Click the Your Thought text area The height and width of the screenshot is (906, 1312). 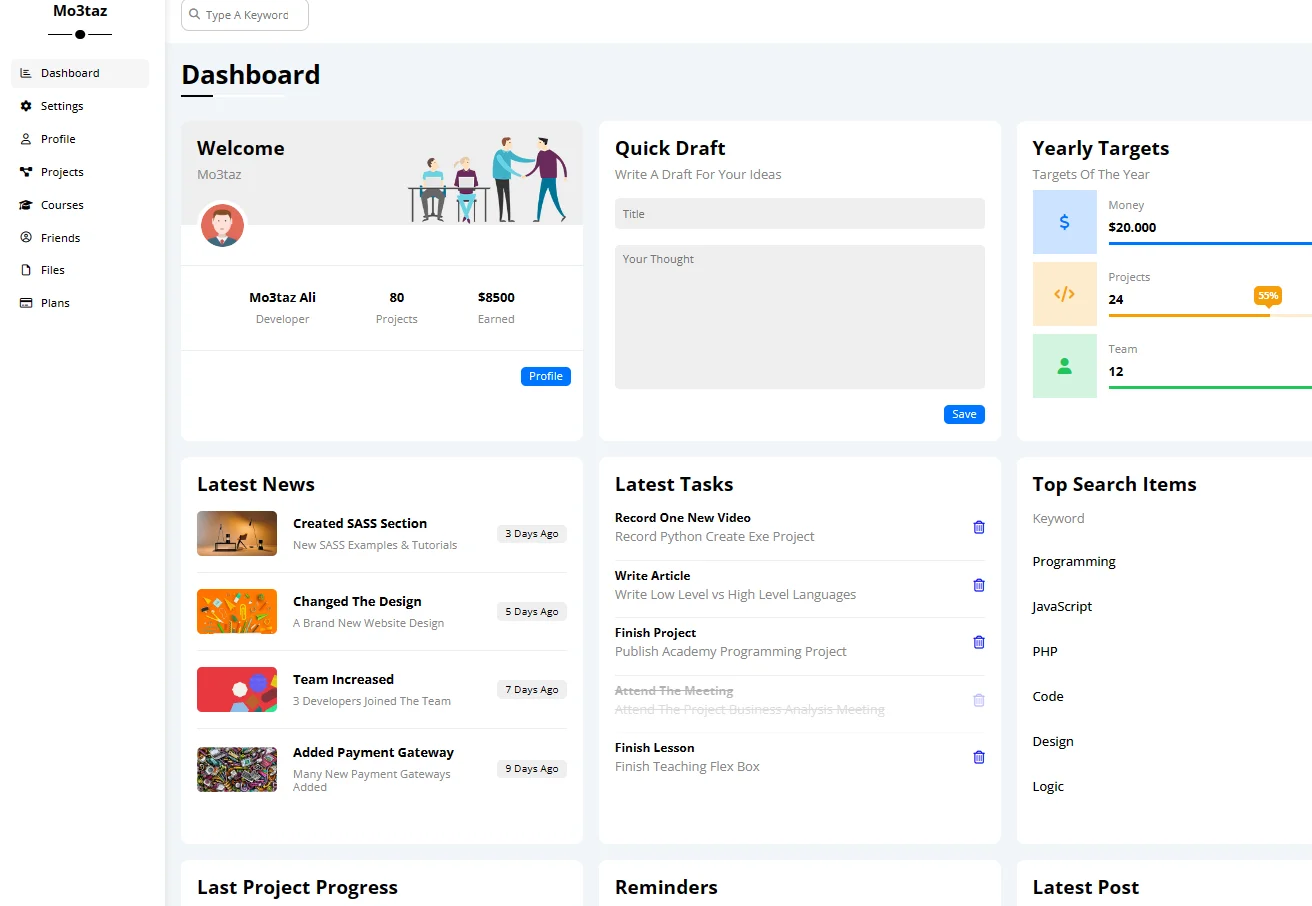800,317
